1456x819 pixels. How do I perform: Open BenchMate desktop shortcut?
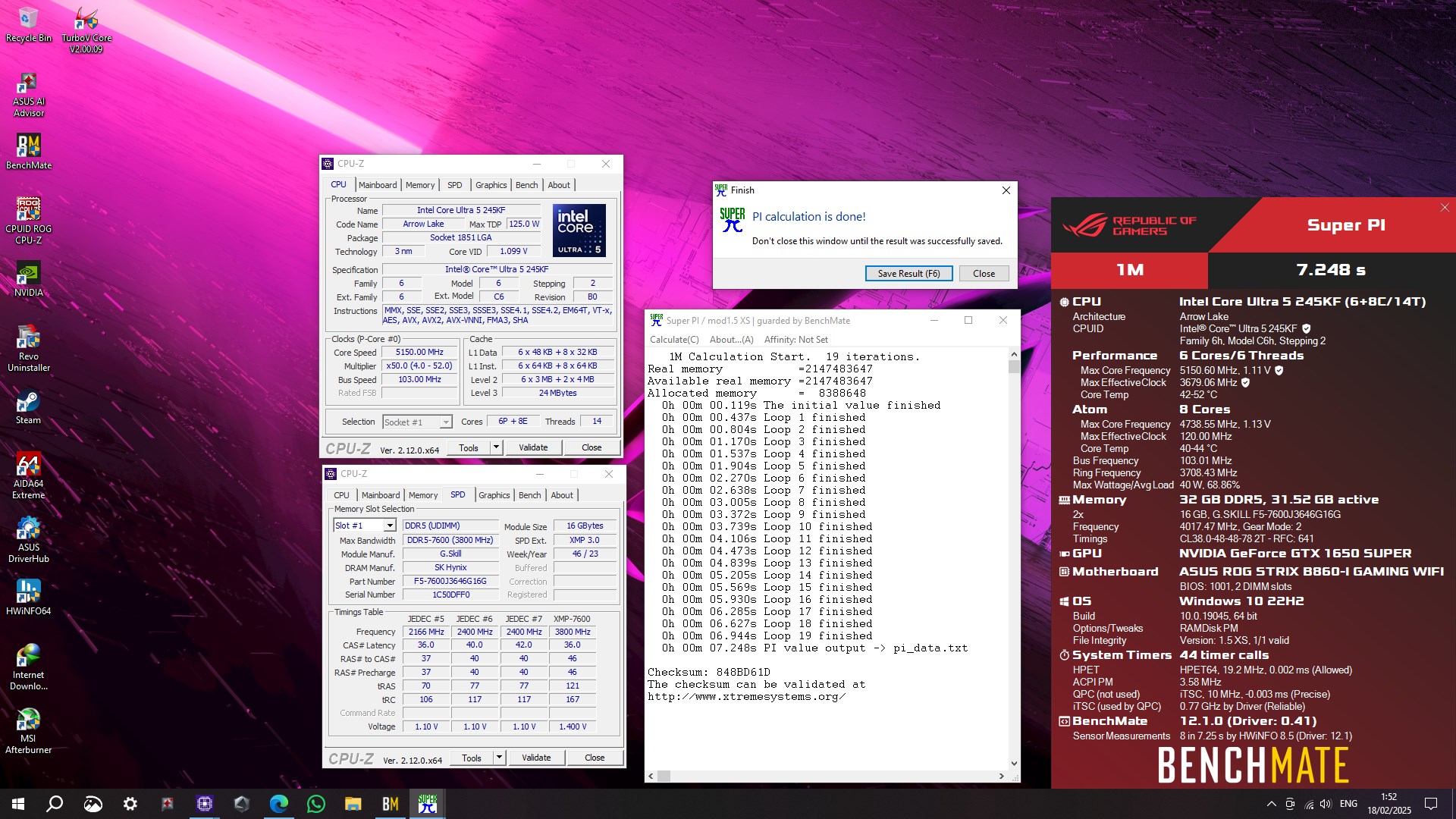pyautogui.click(x=28, y=152)
